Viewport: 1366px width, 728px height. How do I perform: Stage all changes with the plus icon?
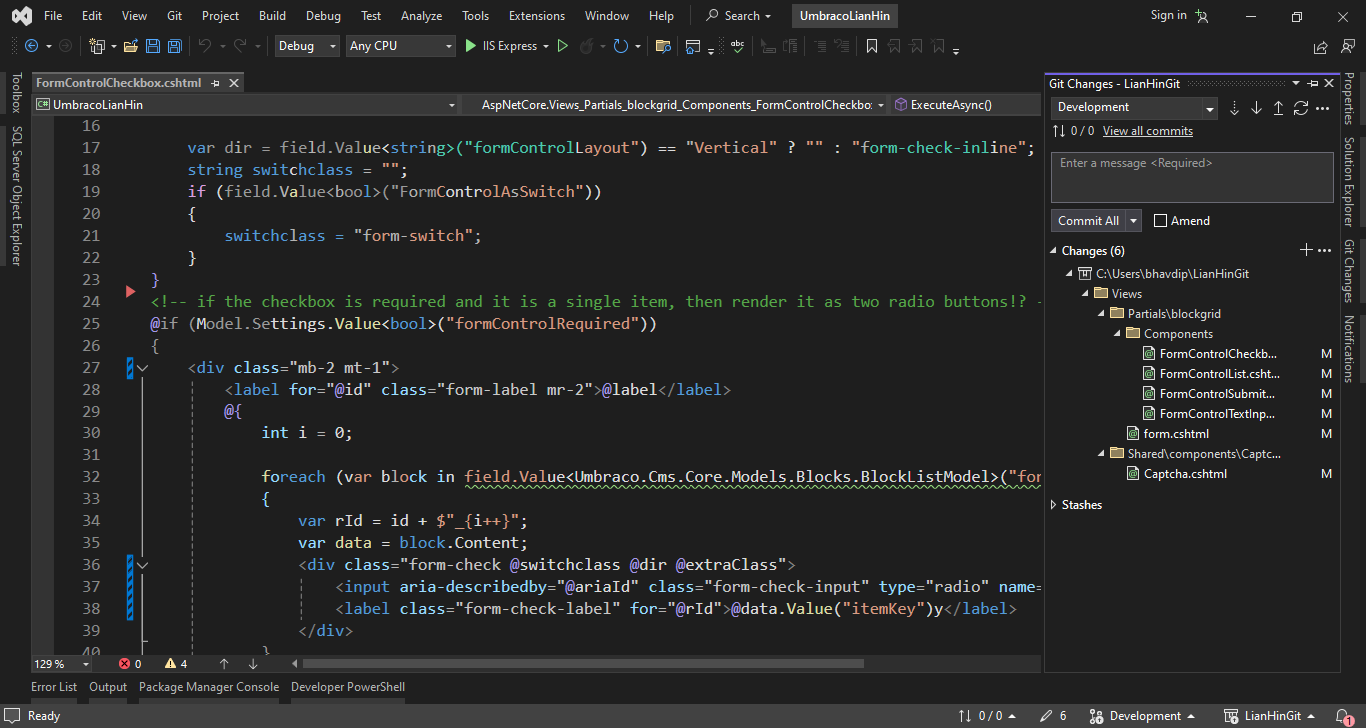[x=1305, y=250]
